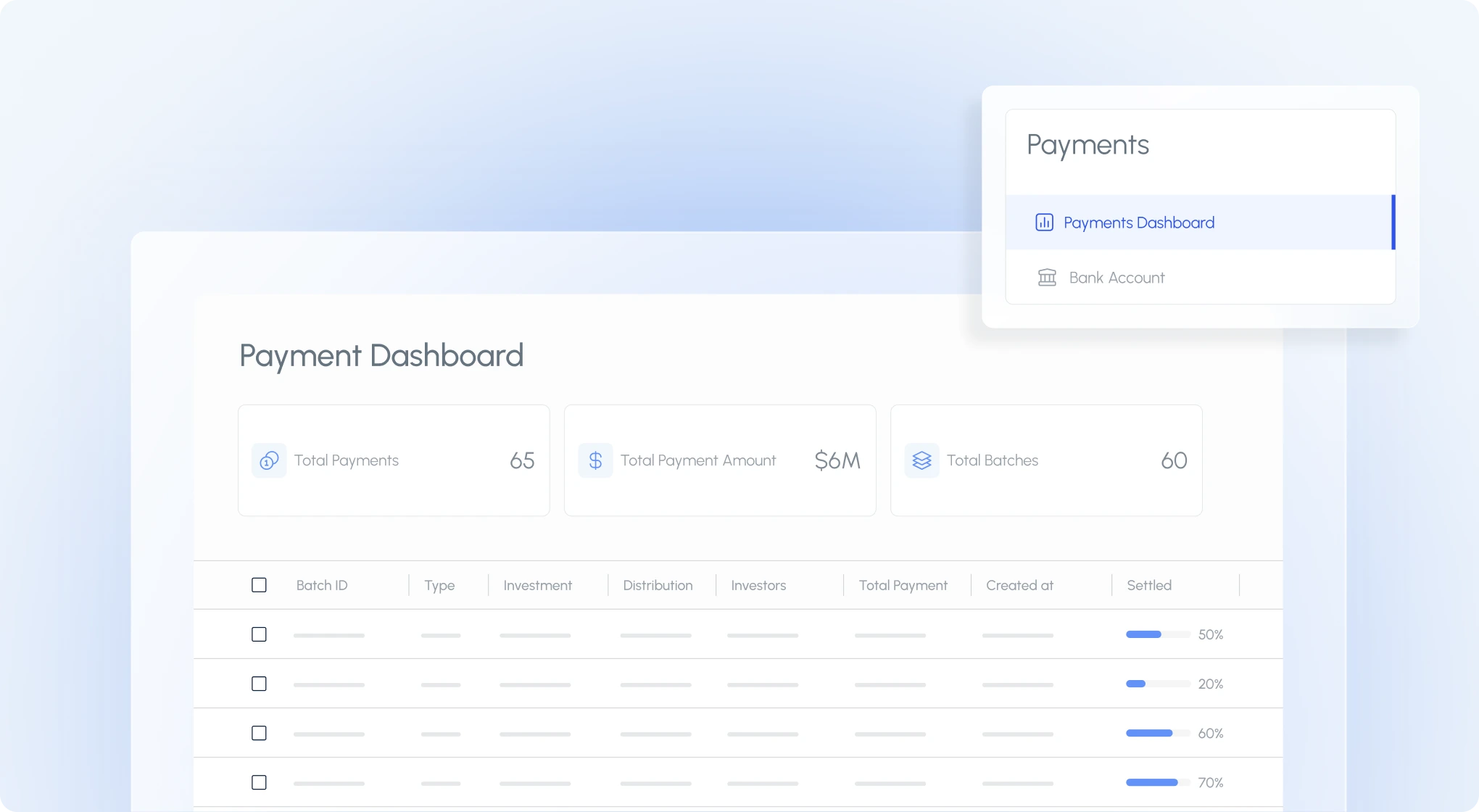Click the Total Batches layers icon
Screen dimensions: 1479x812
click(x=921, y=460)
